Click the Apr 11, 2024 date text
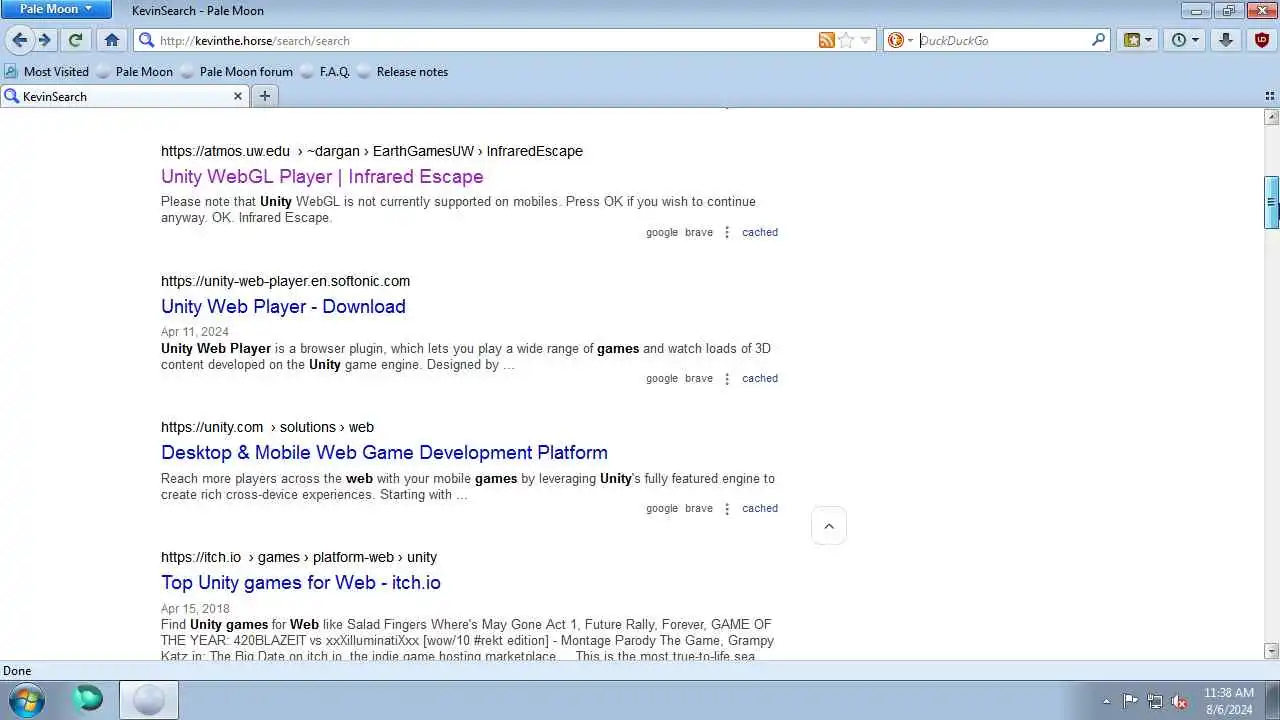The height and width of the screenshot is (720, 1280). tap(195, 332)
